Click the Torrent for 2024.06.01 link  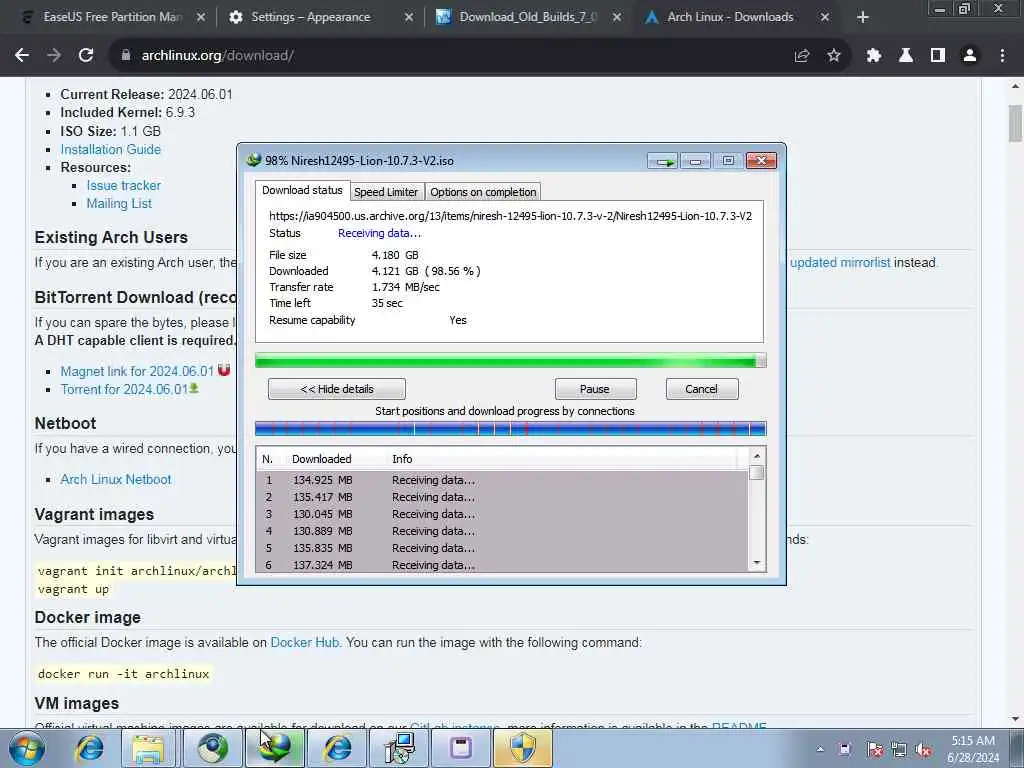[x=124, y=389]
